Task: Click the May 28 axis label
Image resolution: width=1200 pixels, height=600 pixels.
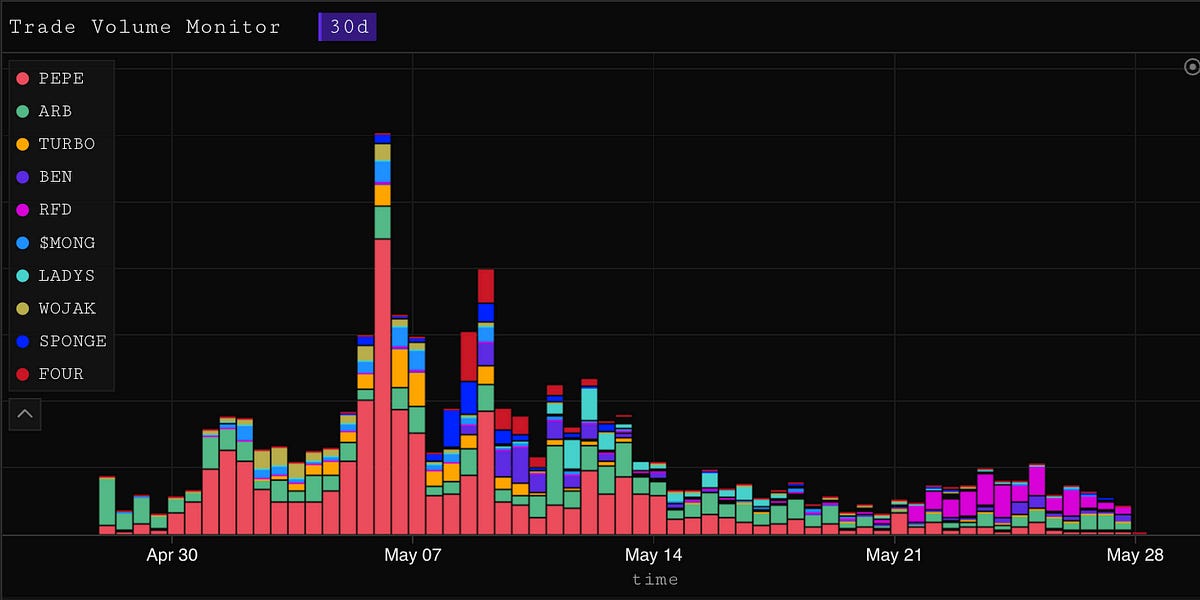Action: pos(1136,555)
